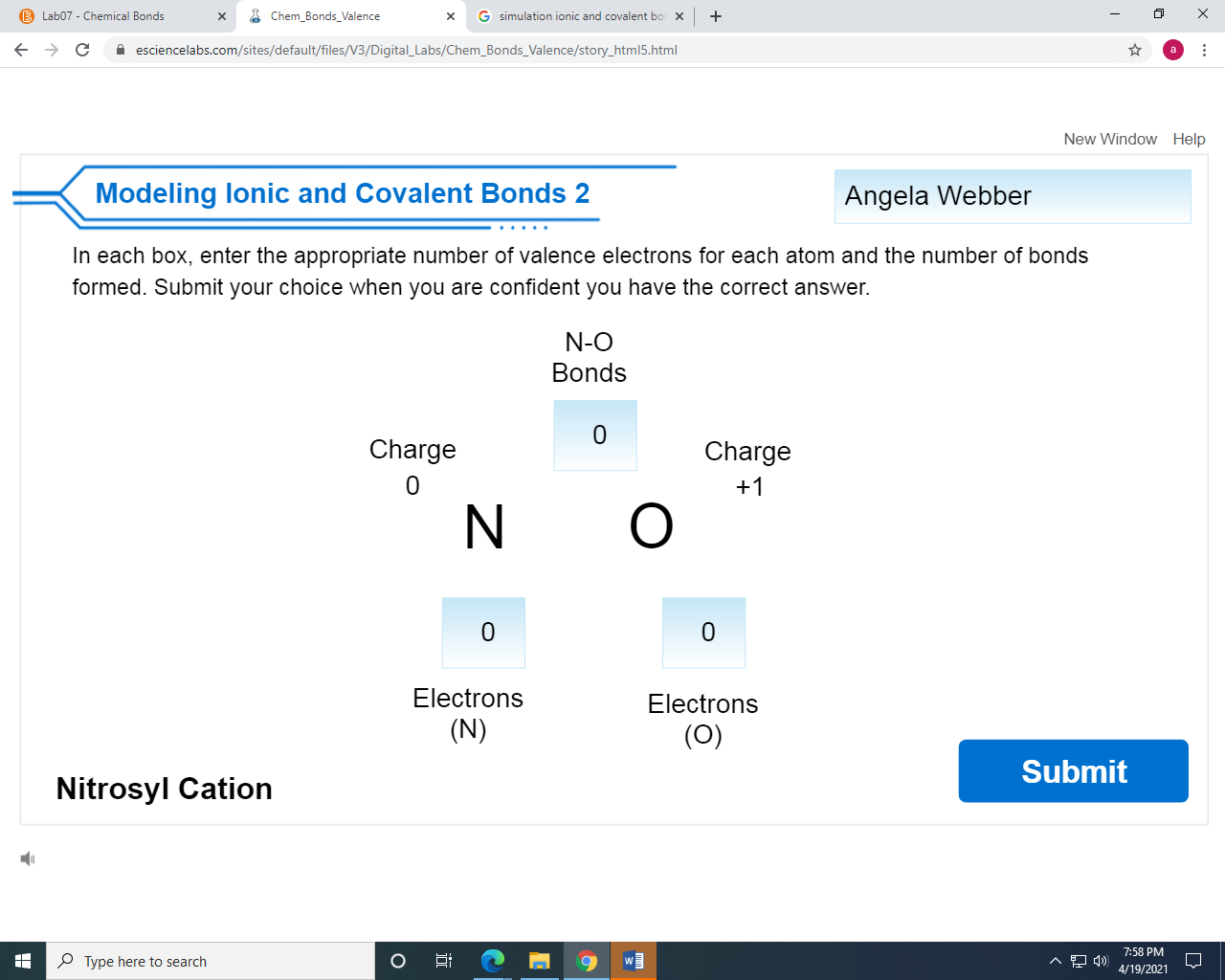
Task: Click the 'Nitrosyl Cation' label
Action: (x=165, y=789)
